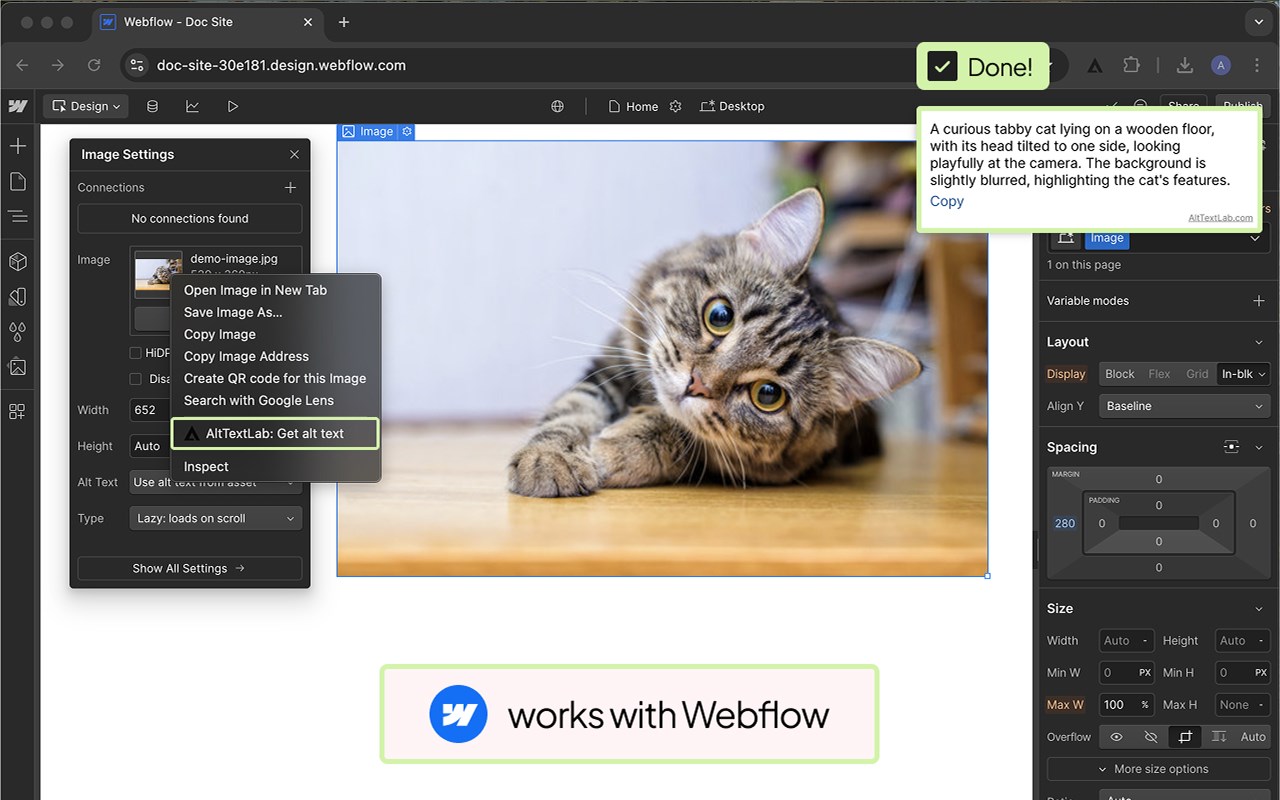Open the browser Extensions puzzle icon
1280x800 pixels.
click(1131, 65)
